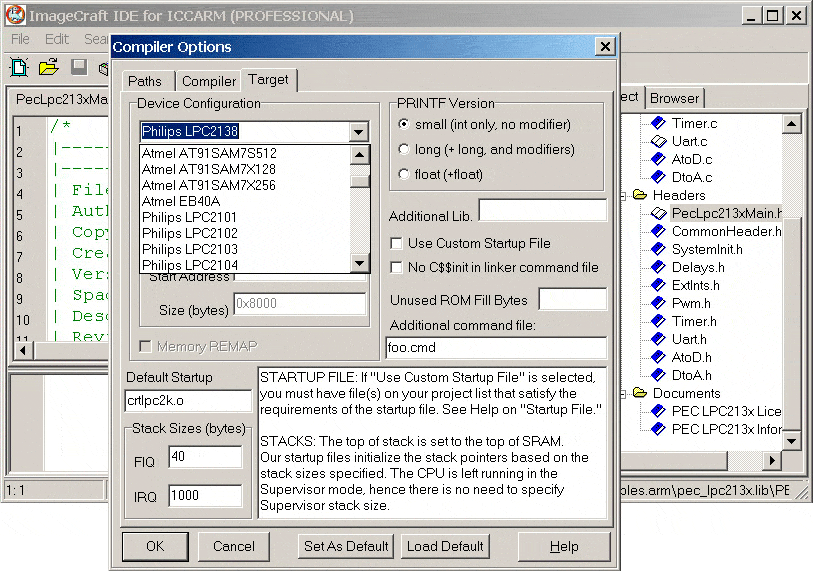813x571 pixels.
Task: Click the Uart.c open file icon
Action: pos(658,141)
